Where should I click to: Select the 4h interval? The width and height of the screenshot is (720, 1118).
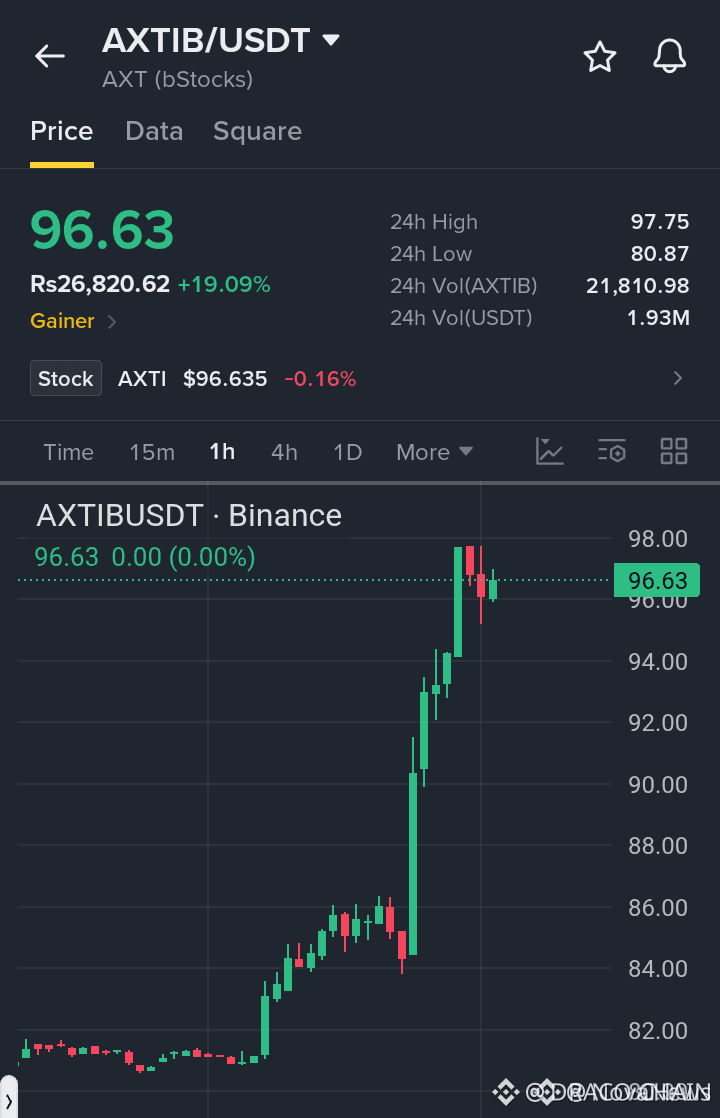tap(284, 452)
